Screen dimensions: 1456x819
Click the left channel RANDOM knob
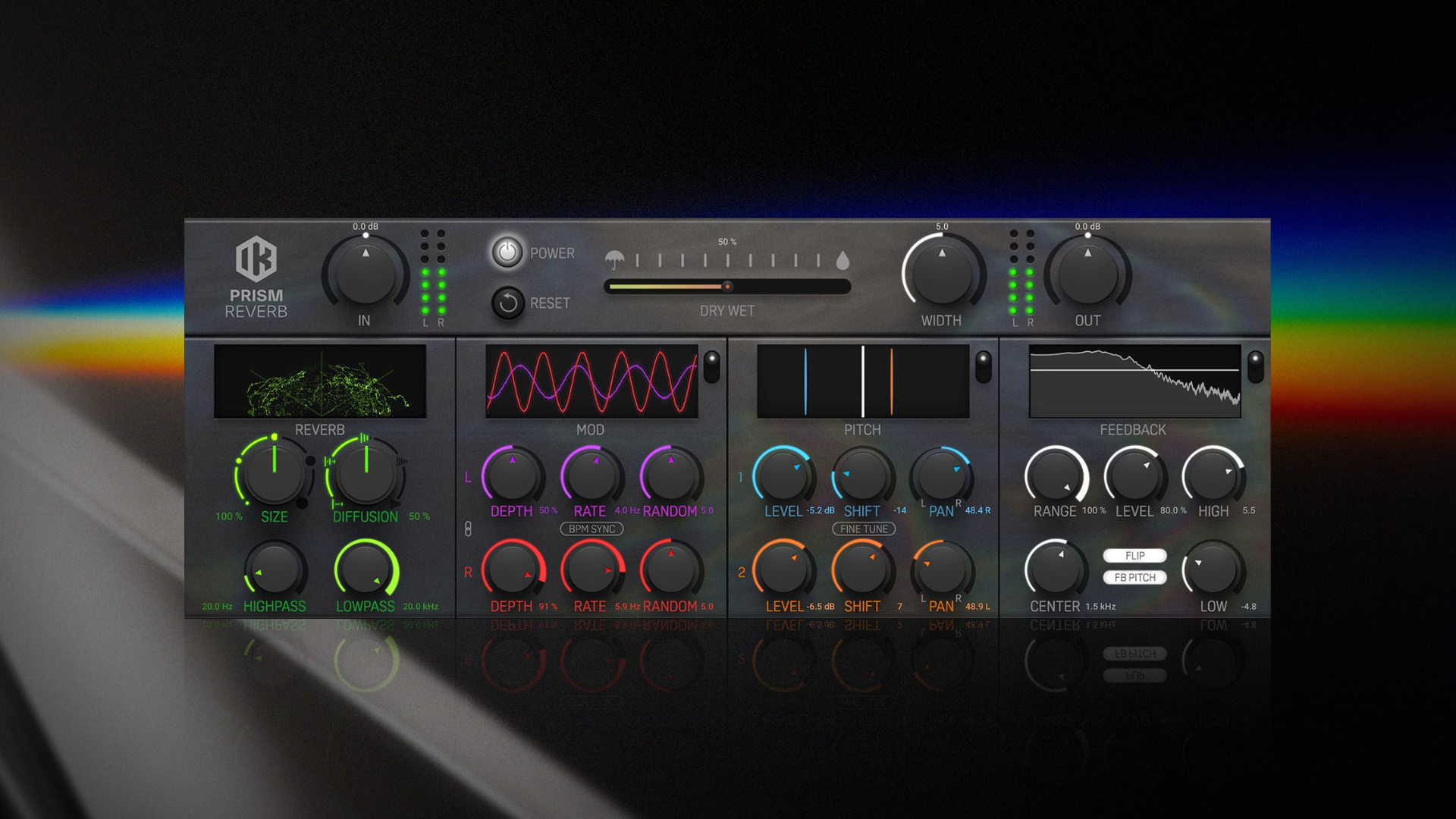click(x=670, y=475)
